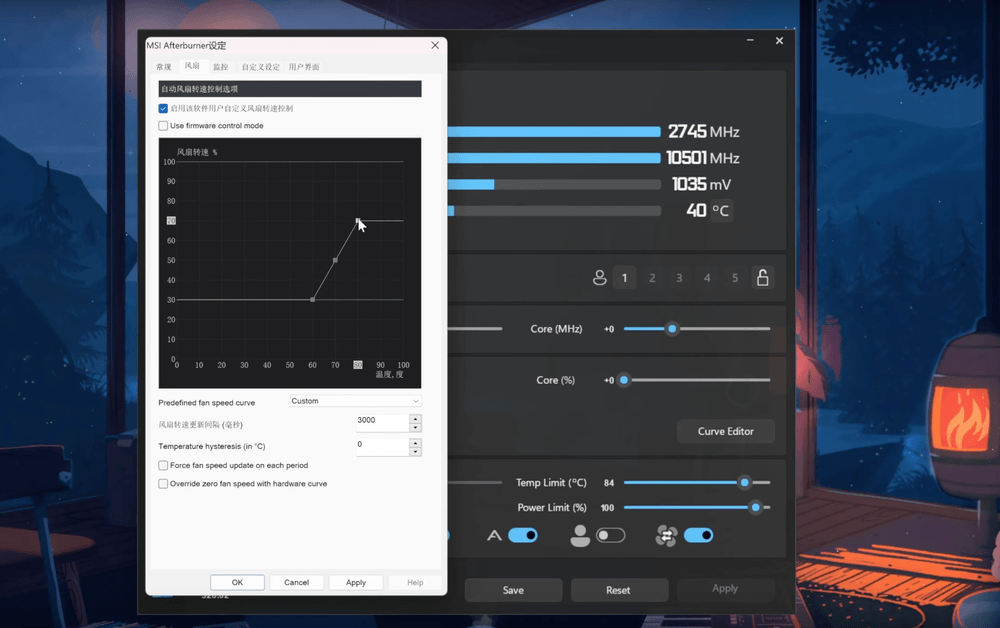Click the auto fan 'A' icon
1000x628 pixels.
coord(494,536)
